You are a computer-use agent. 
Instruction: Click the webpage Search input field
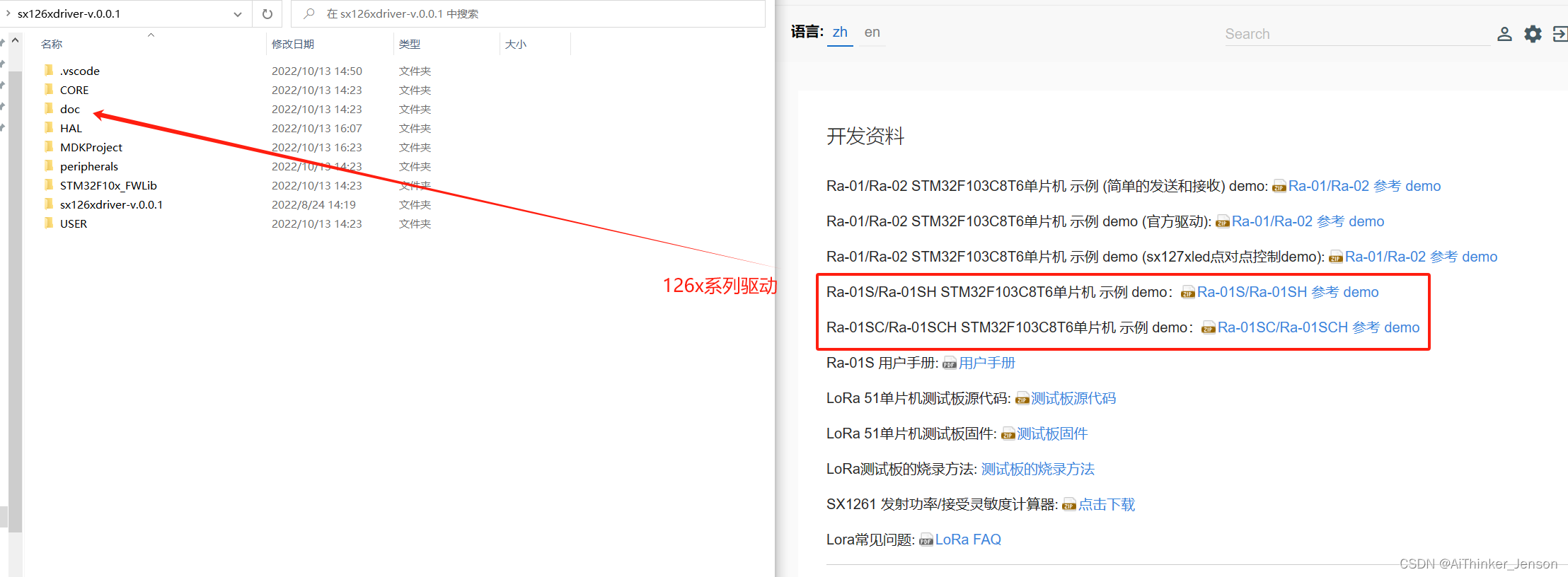pos(1357,34)
